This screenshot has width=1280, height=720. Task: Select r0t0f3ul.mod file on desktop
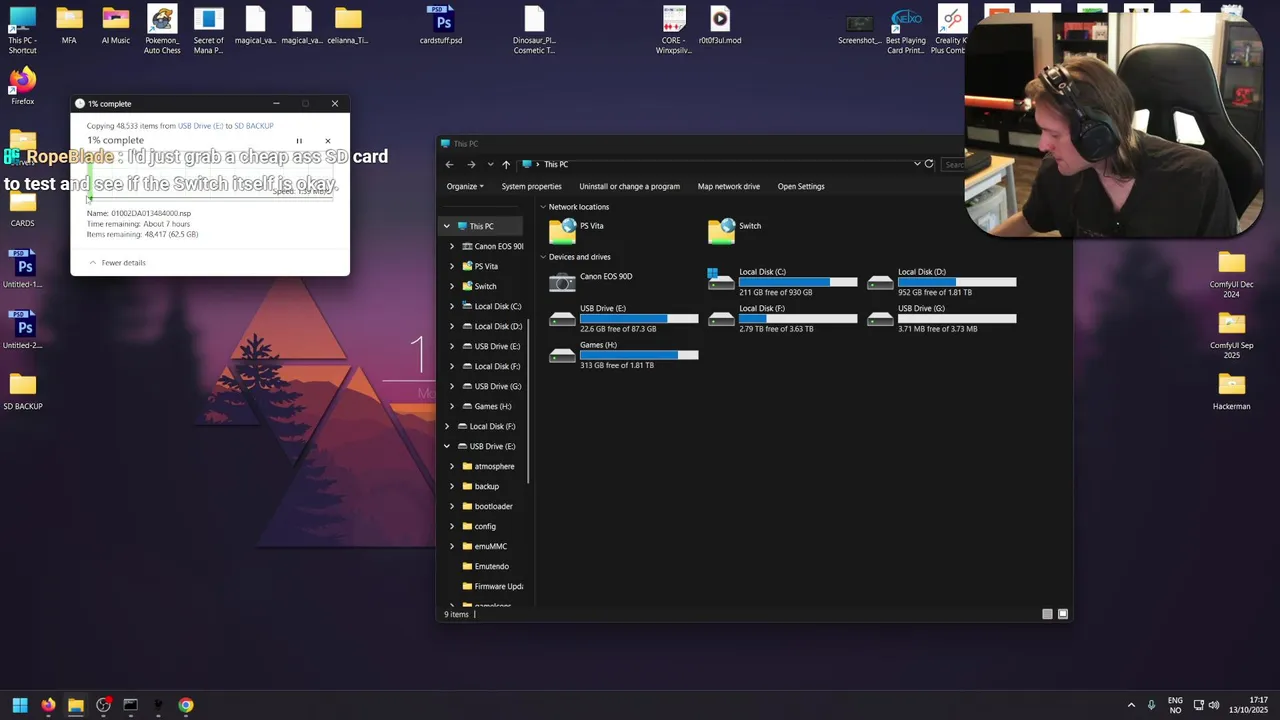720,25
